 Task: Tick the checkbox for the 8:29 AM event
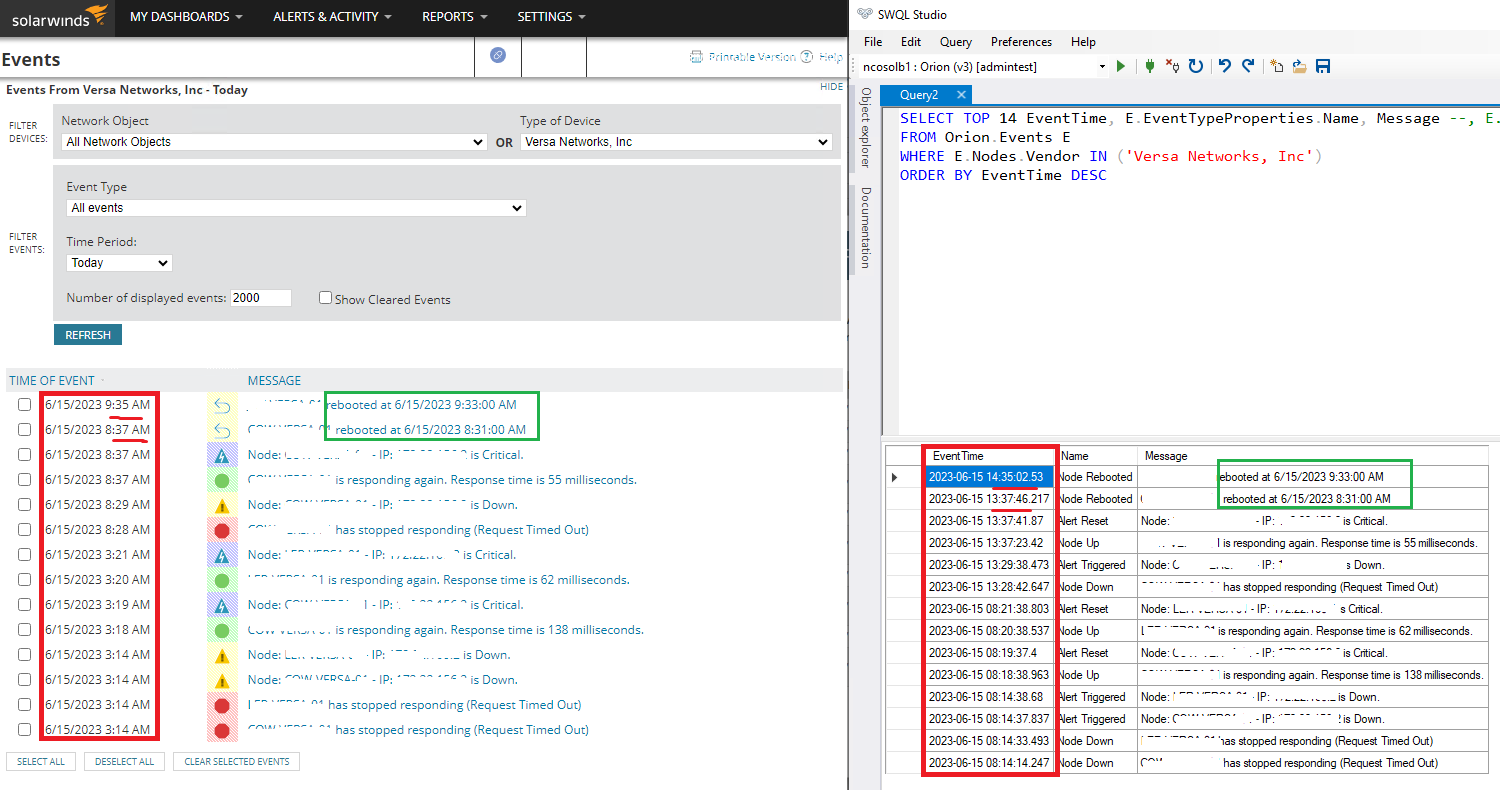24,505
